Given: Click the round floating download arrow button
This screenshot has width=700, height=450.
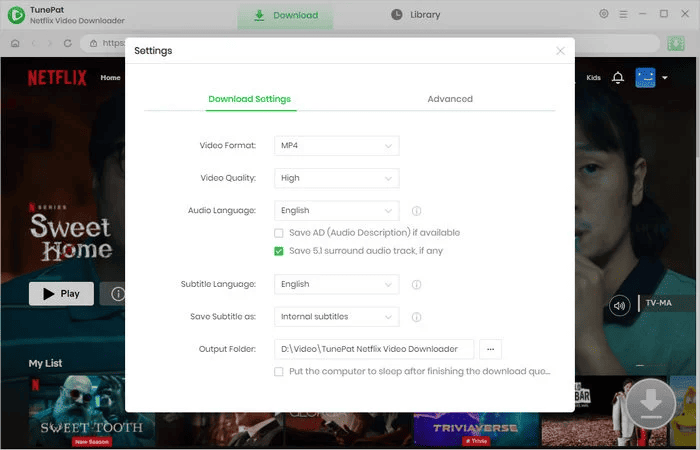Looking at the screenshot, I should (x=651, y=404).
